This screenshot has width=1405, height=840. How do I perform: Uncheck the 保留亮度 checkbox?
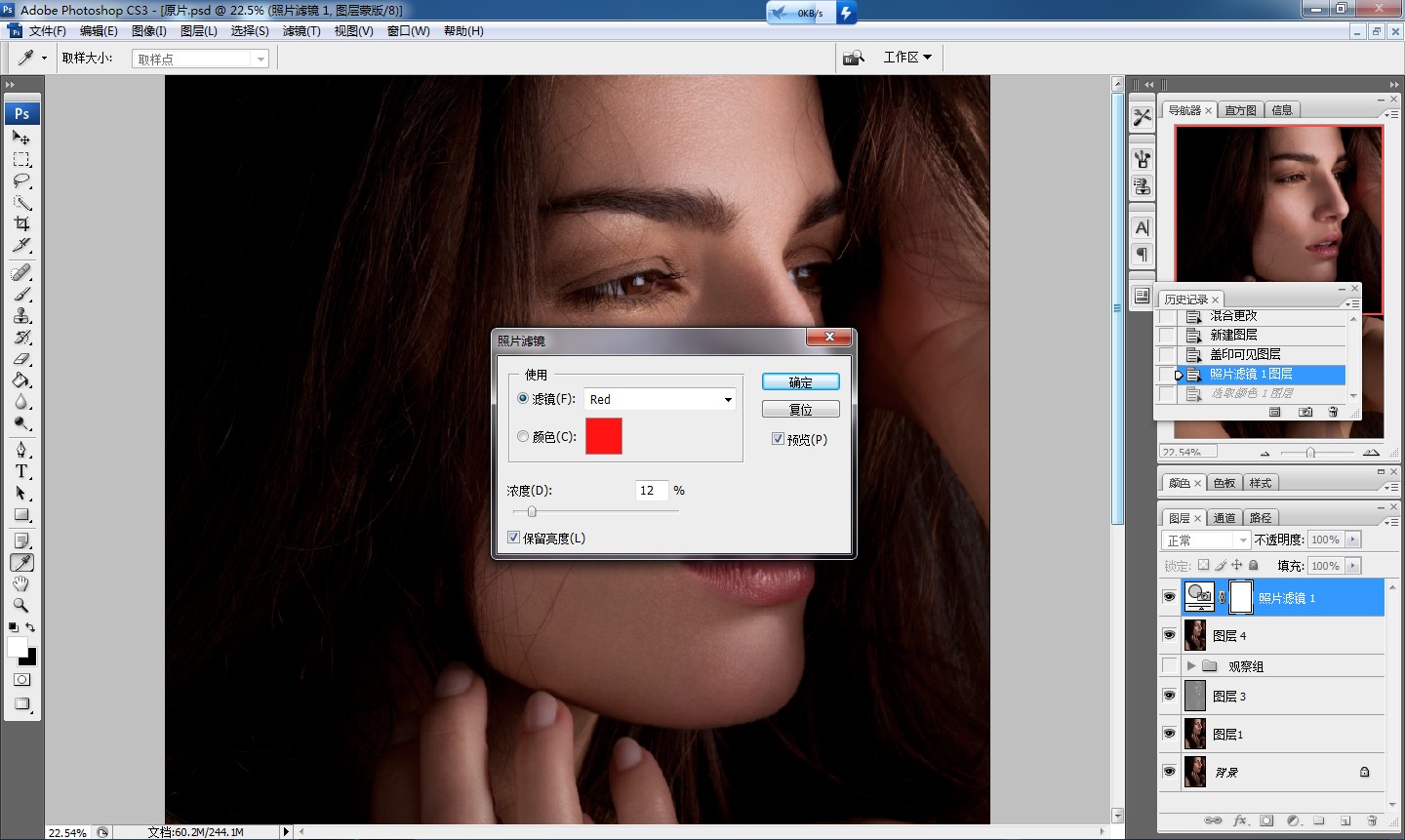[x=514, y=538]
